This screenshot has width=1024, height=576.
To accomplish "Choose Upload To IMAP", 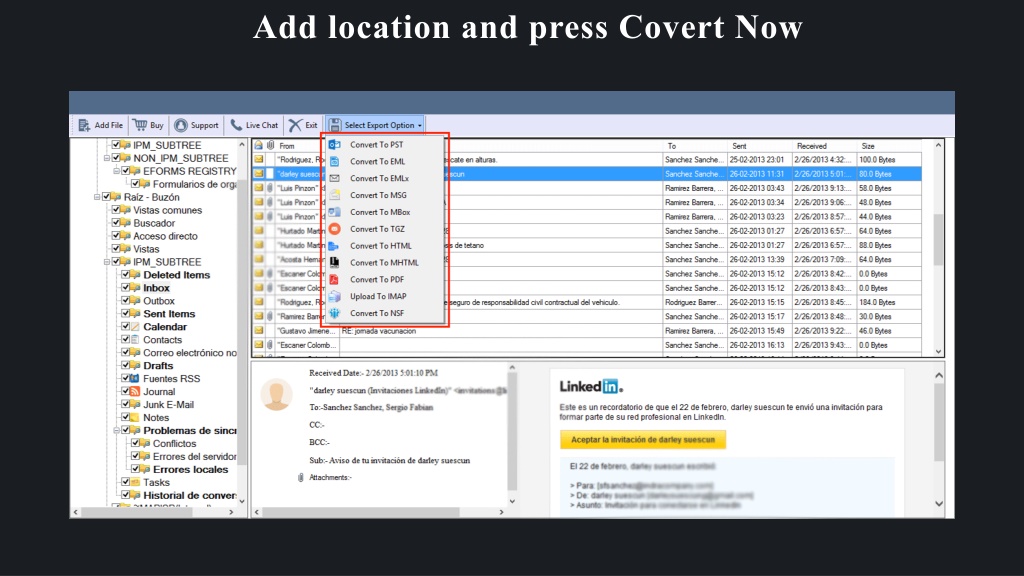I will (x=378, y=296).
